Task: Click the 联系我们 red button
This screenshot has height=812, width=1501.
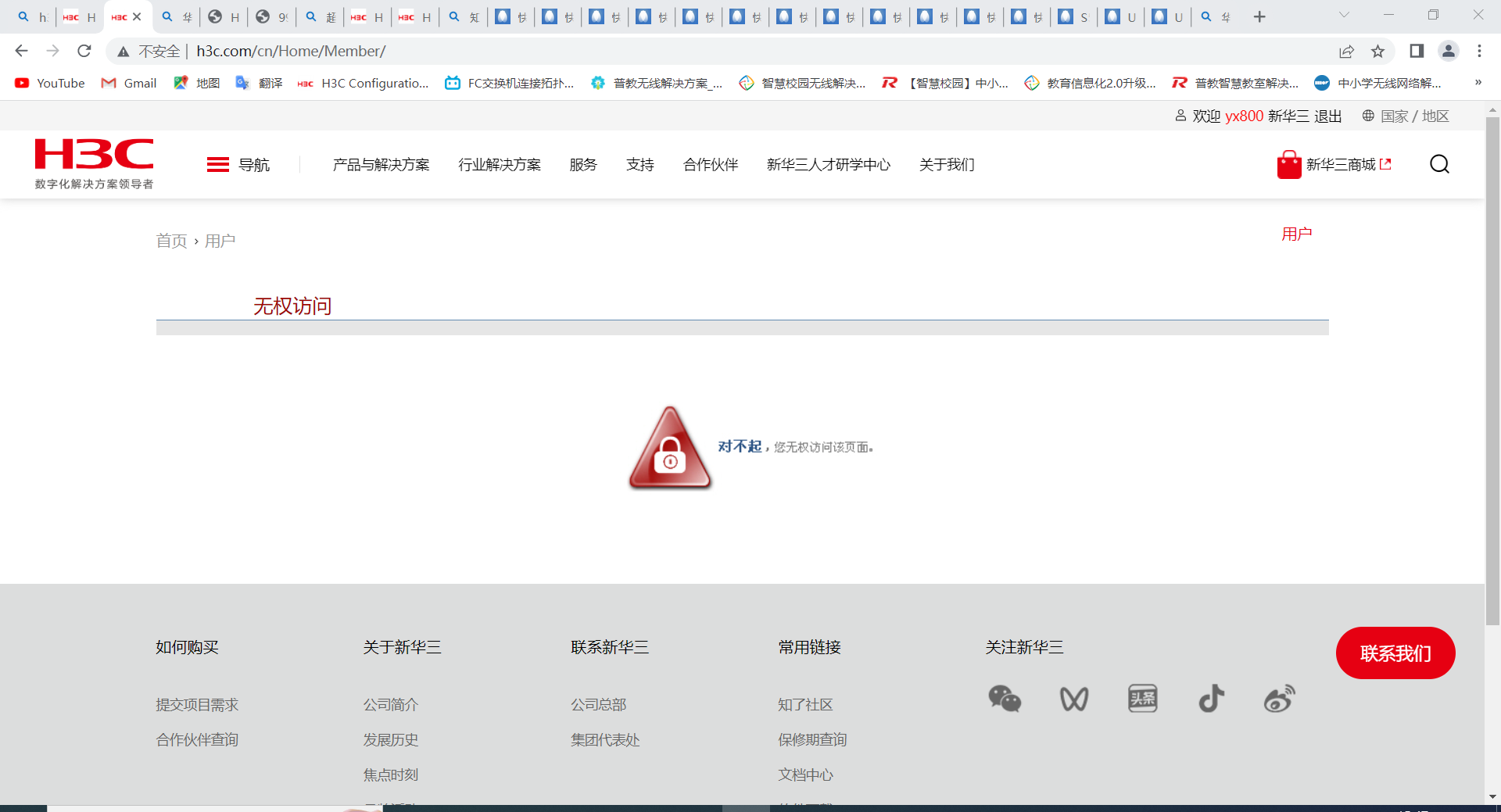Action: [1395, 653]
